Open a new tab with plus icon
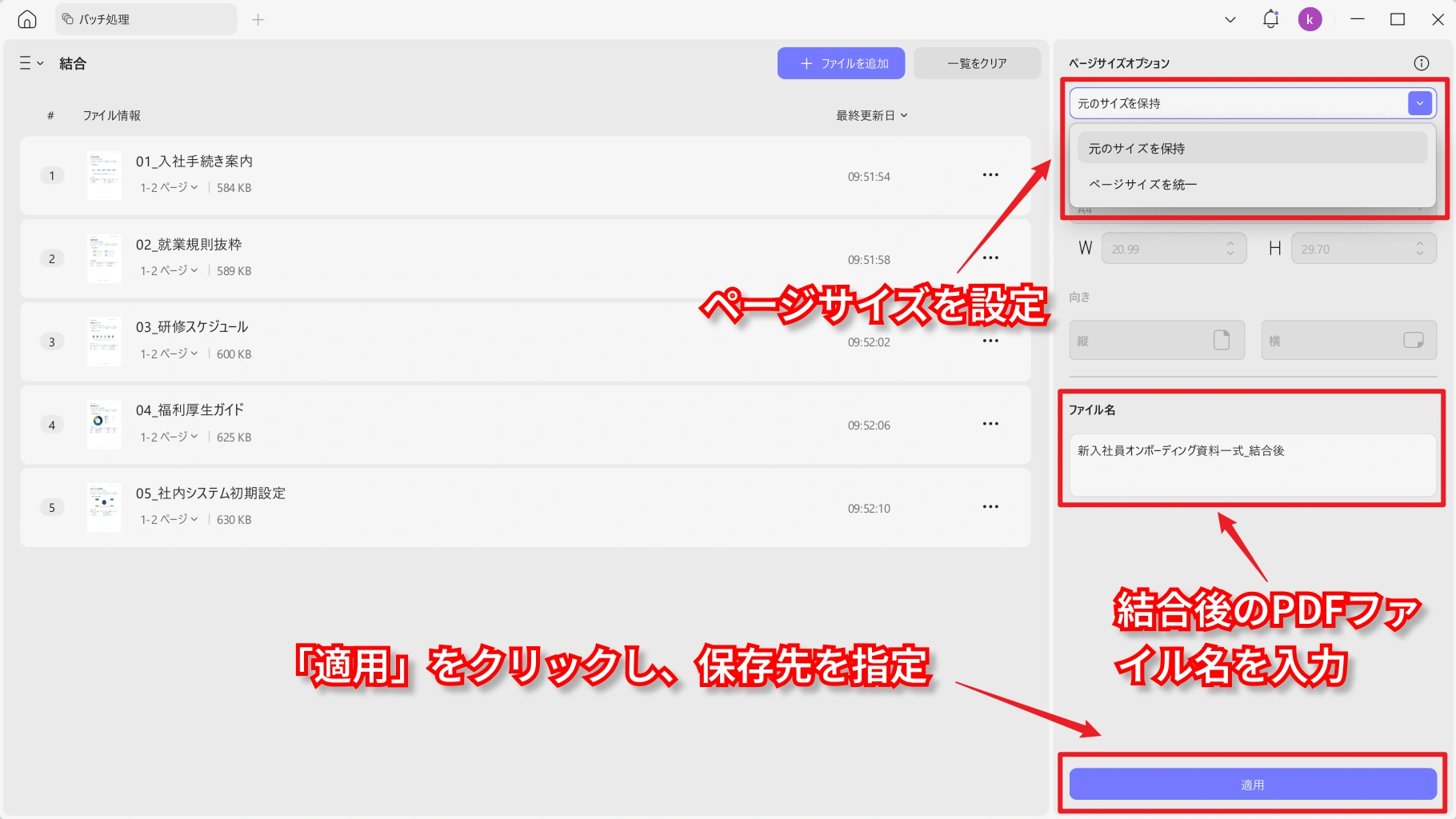This screenshot has height=819, width=1456. click(x=258, y=19)
